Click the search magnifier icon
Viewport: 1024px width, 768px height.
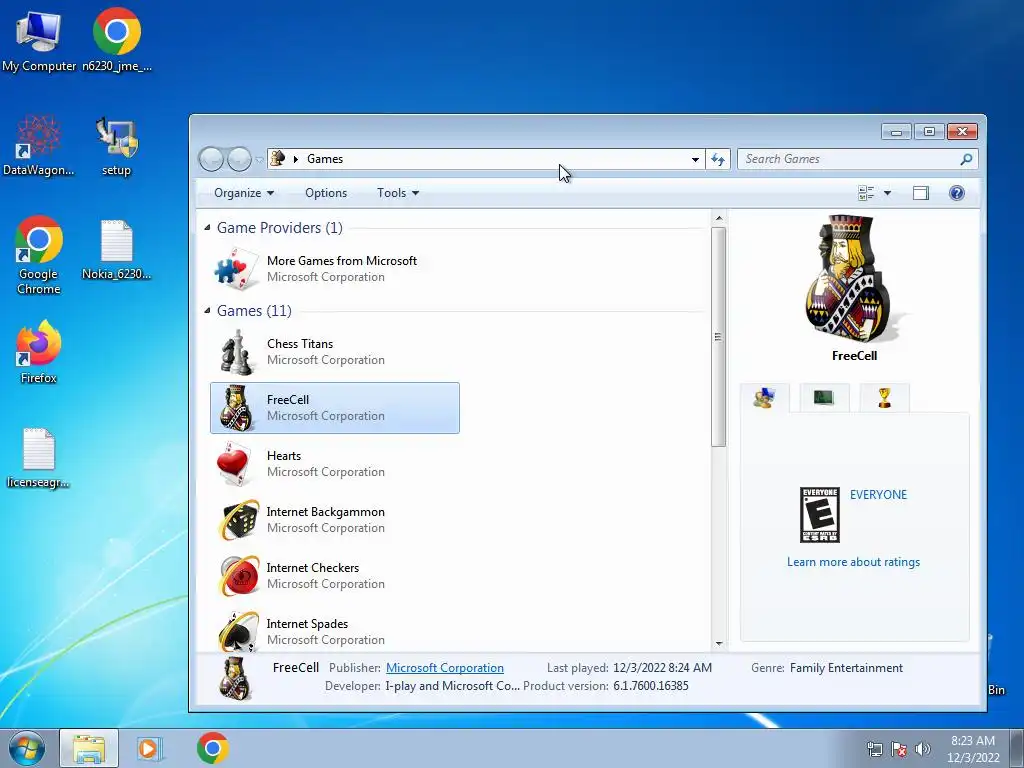(x=967, y=159)
